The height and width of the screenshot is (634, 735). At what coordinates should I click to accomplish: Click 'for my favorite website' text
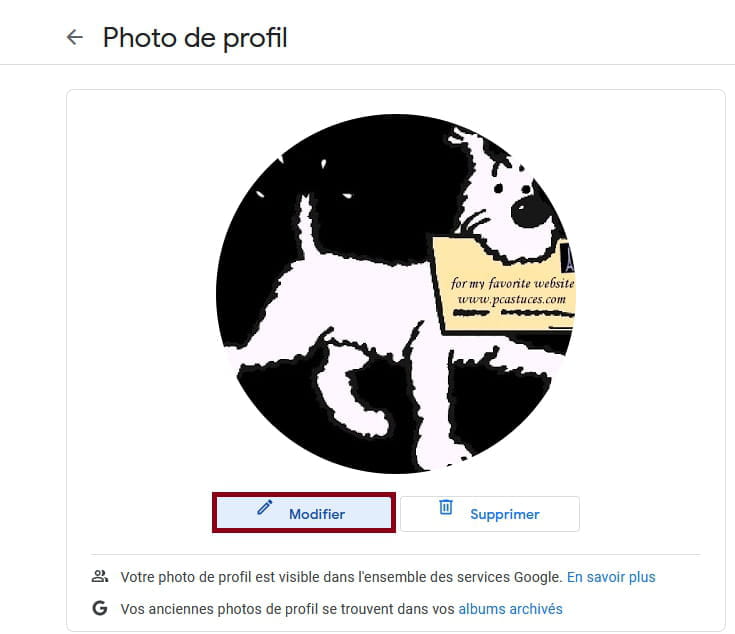[x=512, y=283]
